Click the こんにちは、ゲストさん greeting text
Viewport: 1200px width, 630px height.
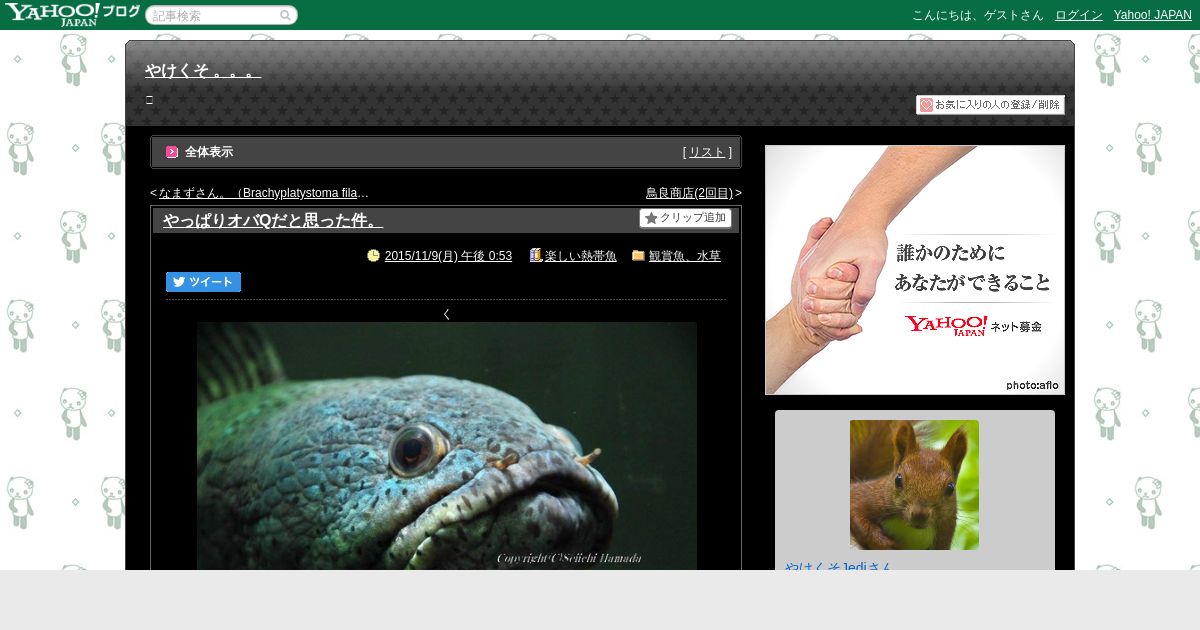click(x=977, y=15)
